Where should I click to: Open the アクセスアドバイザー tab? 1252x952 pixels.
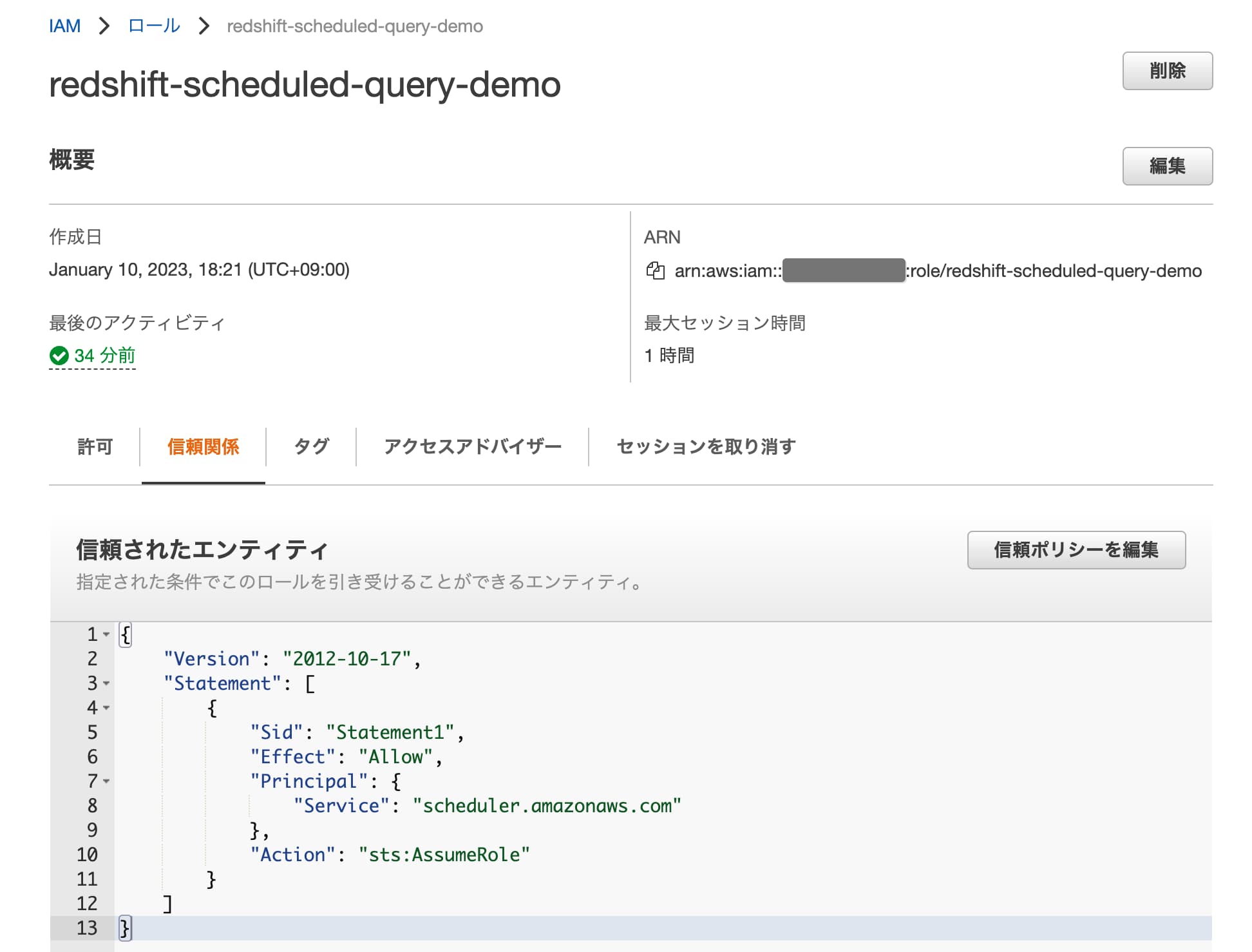pos(473,446)
